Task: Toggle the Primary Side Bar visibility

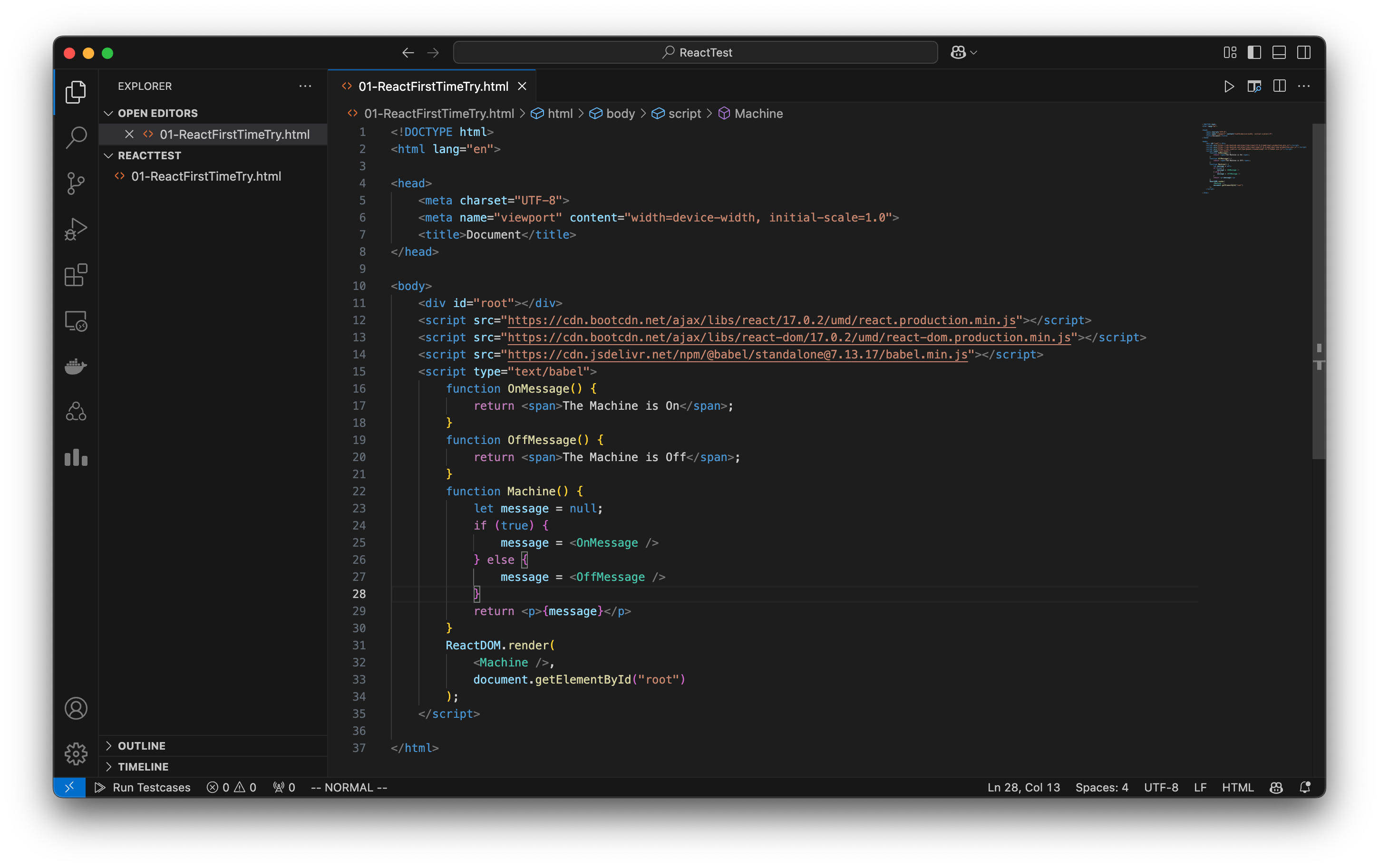Action: (1254, 52)
